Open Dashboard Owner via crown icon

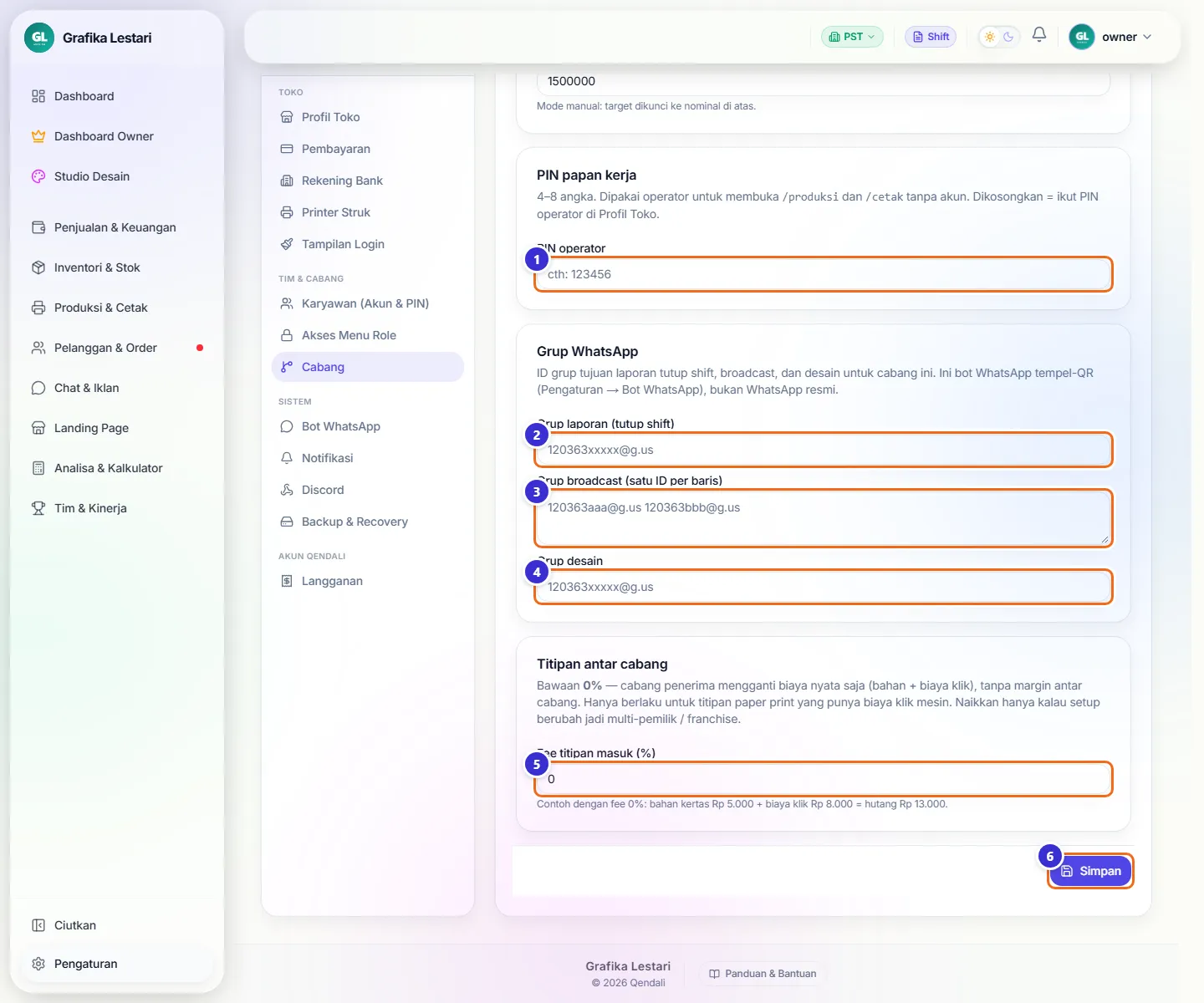tap(38, 136)
